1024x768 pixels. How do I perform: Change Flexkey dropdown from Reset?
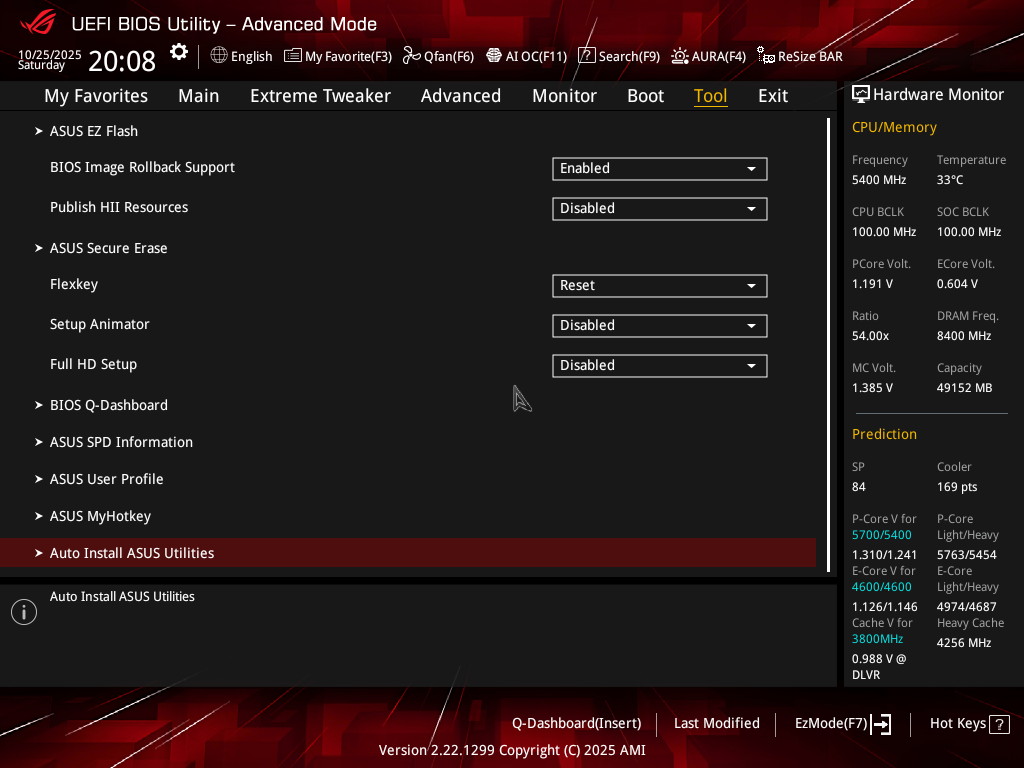click(659, 286)
